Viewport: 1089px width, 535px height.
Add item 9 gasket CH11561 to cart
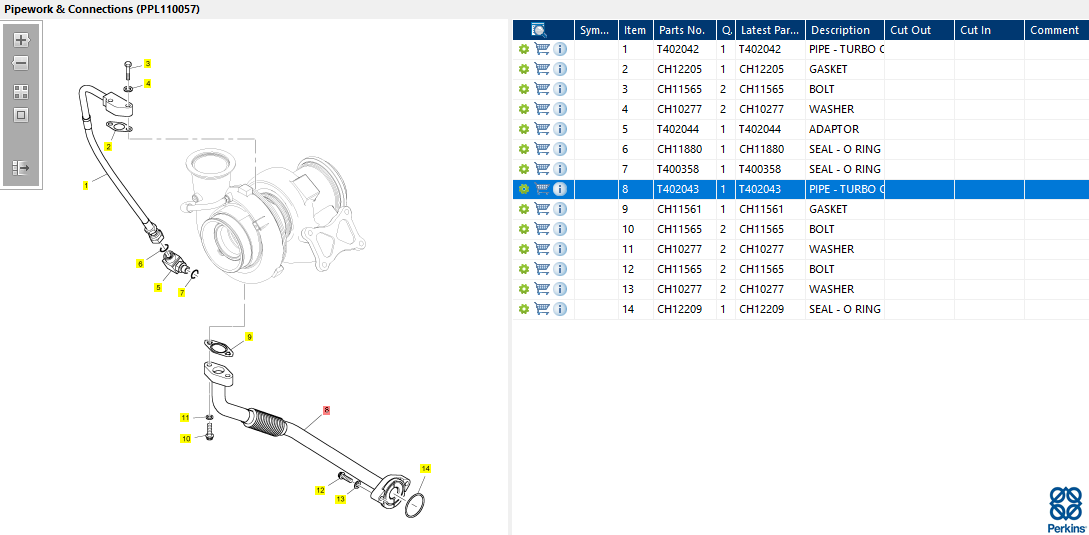tap(542, 208)
